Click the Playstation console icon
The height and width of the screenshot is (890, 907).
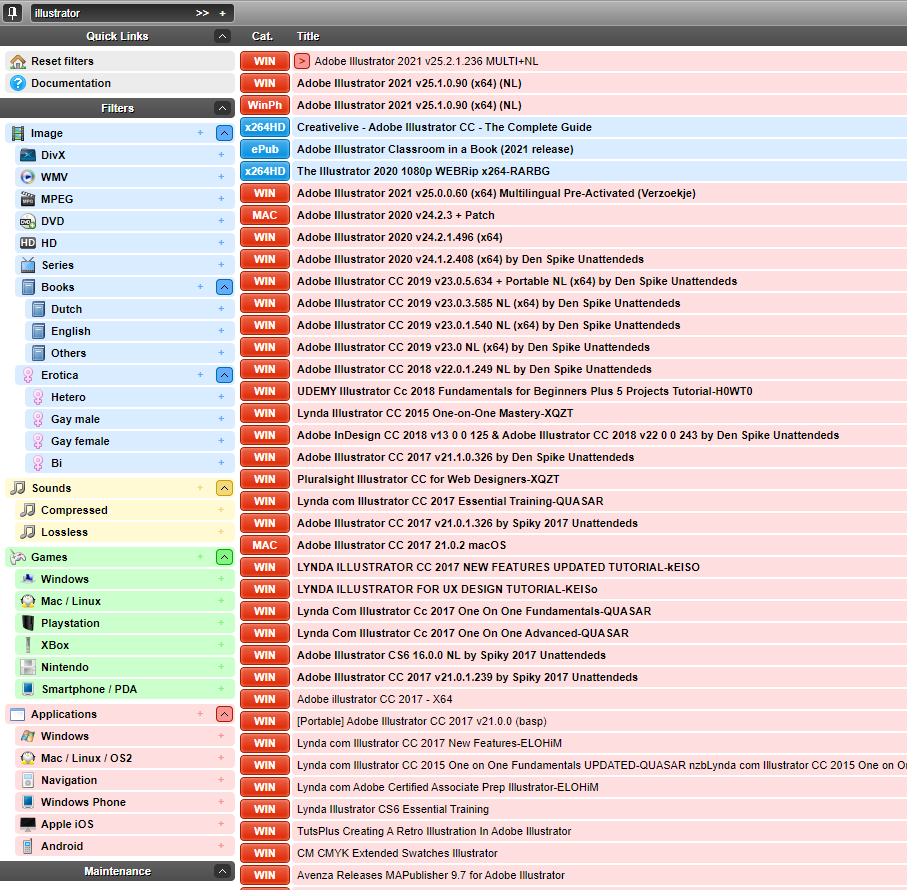pos(28,623)
